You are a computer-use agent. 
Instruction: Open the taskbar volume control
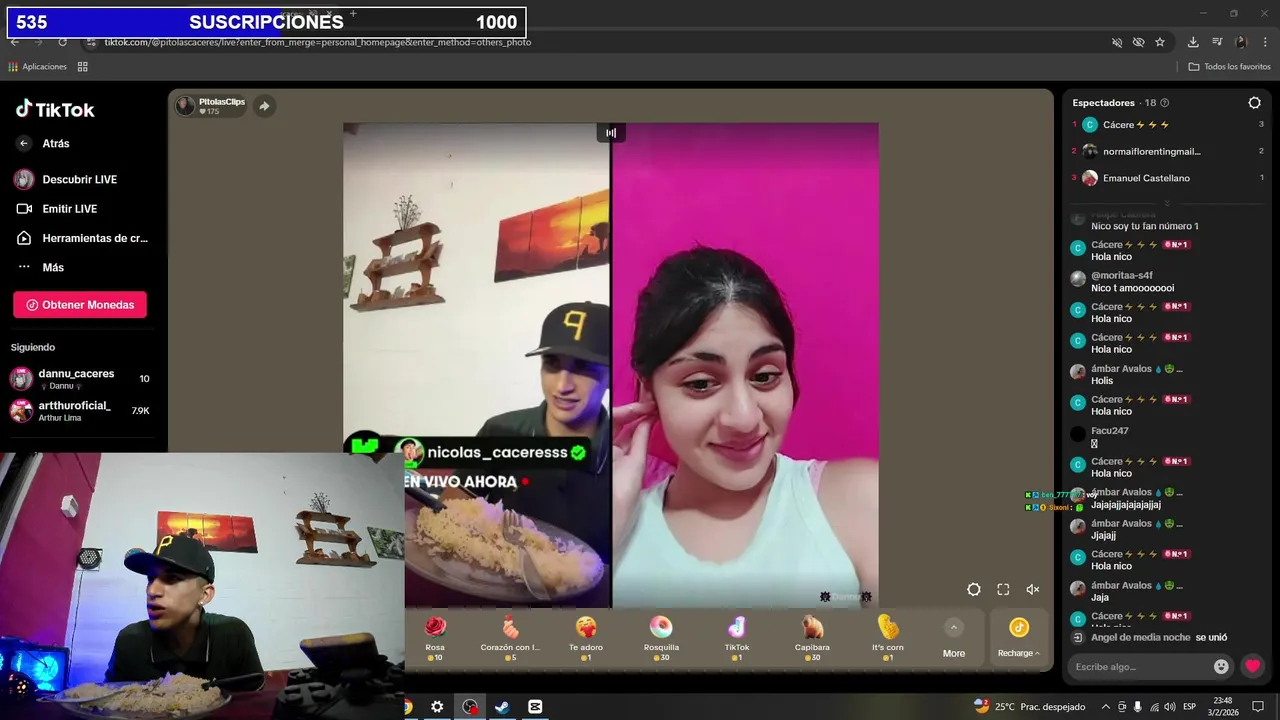coord(1170,707)
